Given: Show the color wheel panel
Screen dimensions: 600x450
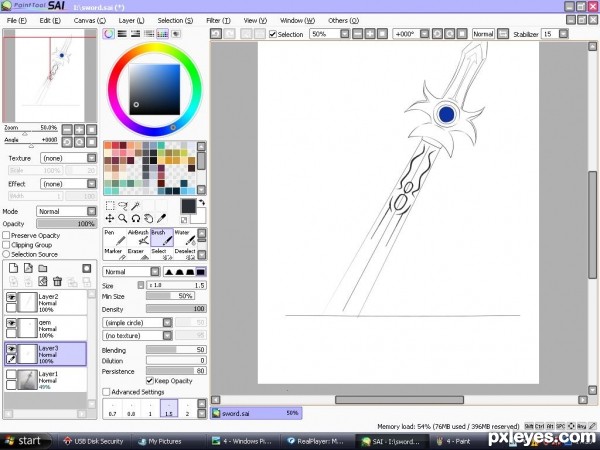Looking at the screenshot, I should point(109,34).
